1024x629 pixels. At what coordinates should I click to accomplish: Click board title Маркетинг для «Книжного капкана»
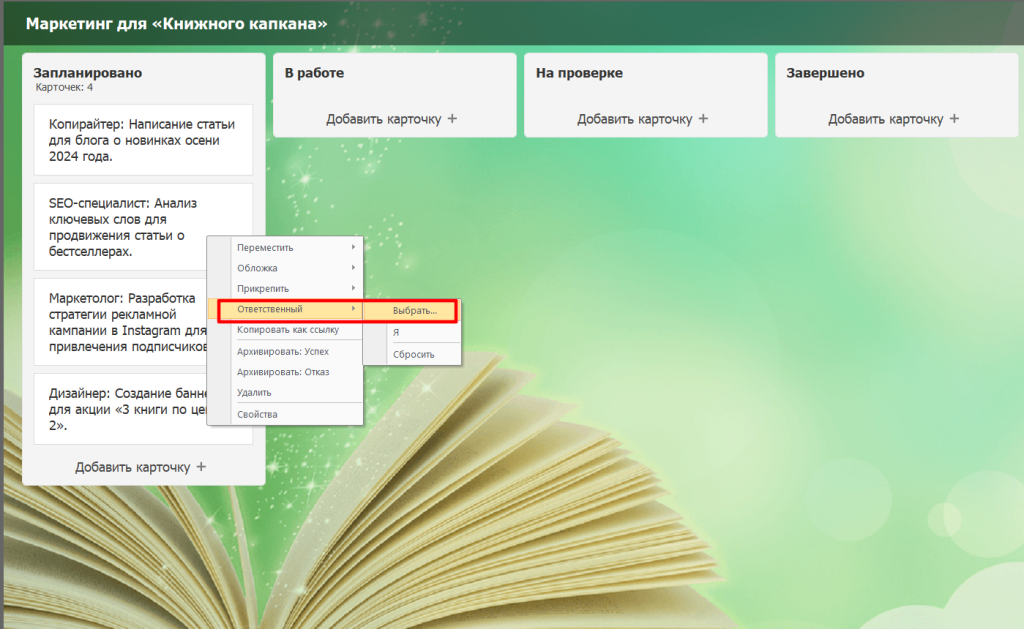tap(176, 24)
